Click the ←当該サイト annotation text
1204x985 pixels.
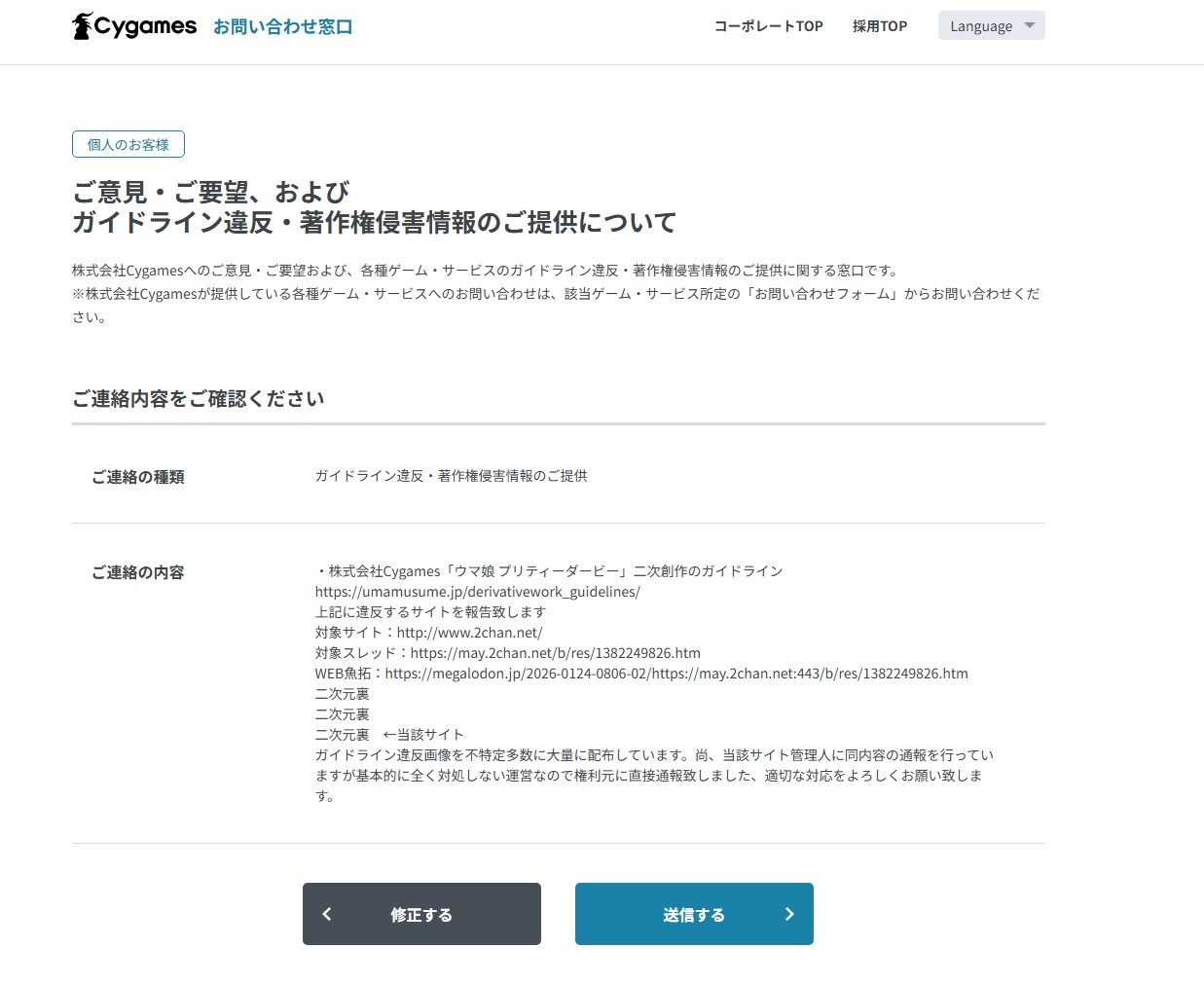[423, 735]
